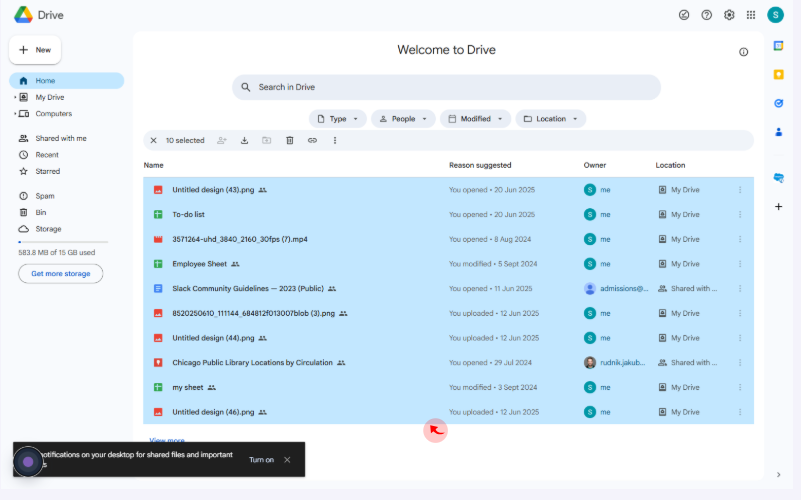Screen dimensions: 801x500
Task: Click the New button
Action: tap(35, 50)
